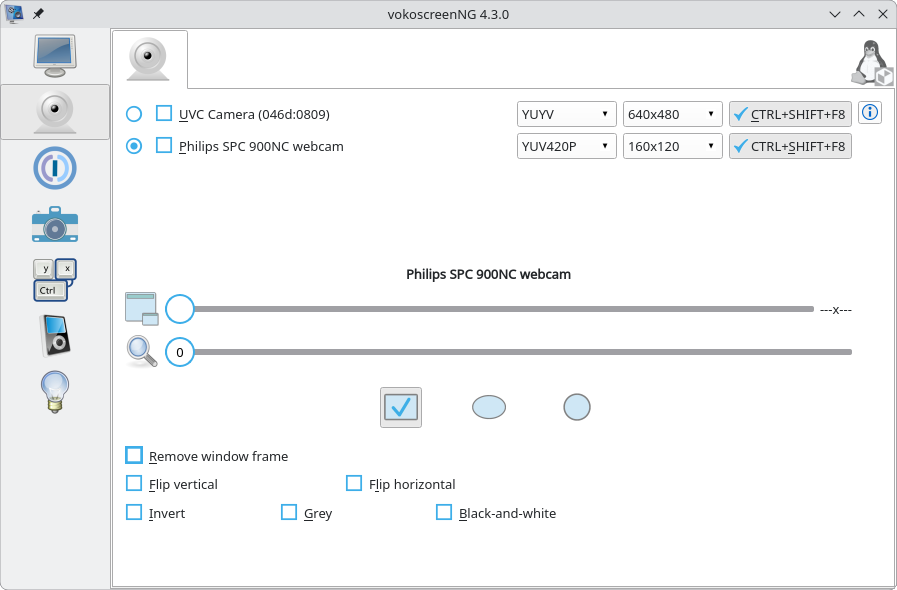The height and width of the screenshot is (590, 897).
Task: Enable the UVC Camera checkbox
Action: (x=164, y=114)
